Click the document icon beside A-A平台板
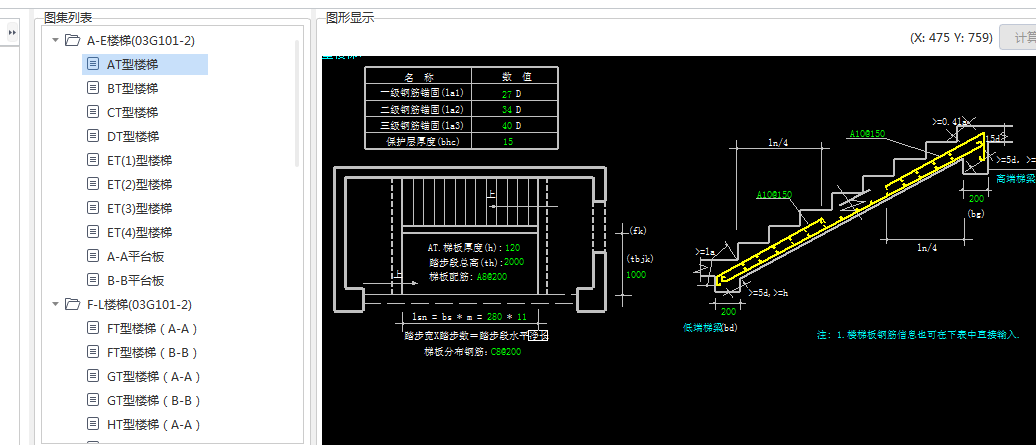The width and height of the screenshot is (1036, 445). 93,256
